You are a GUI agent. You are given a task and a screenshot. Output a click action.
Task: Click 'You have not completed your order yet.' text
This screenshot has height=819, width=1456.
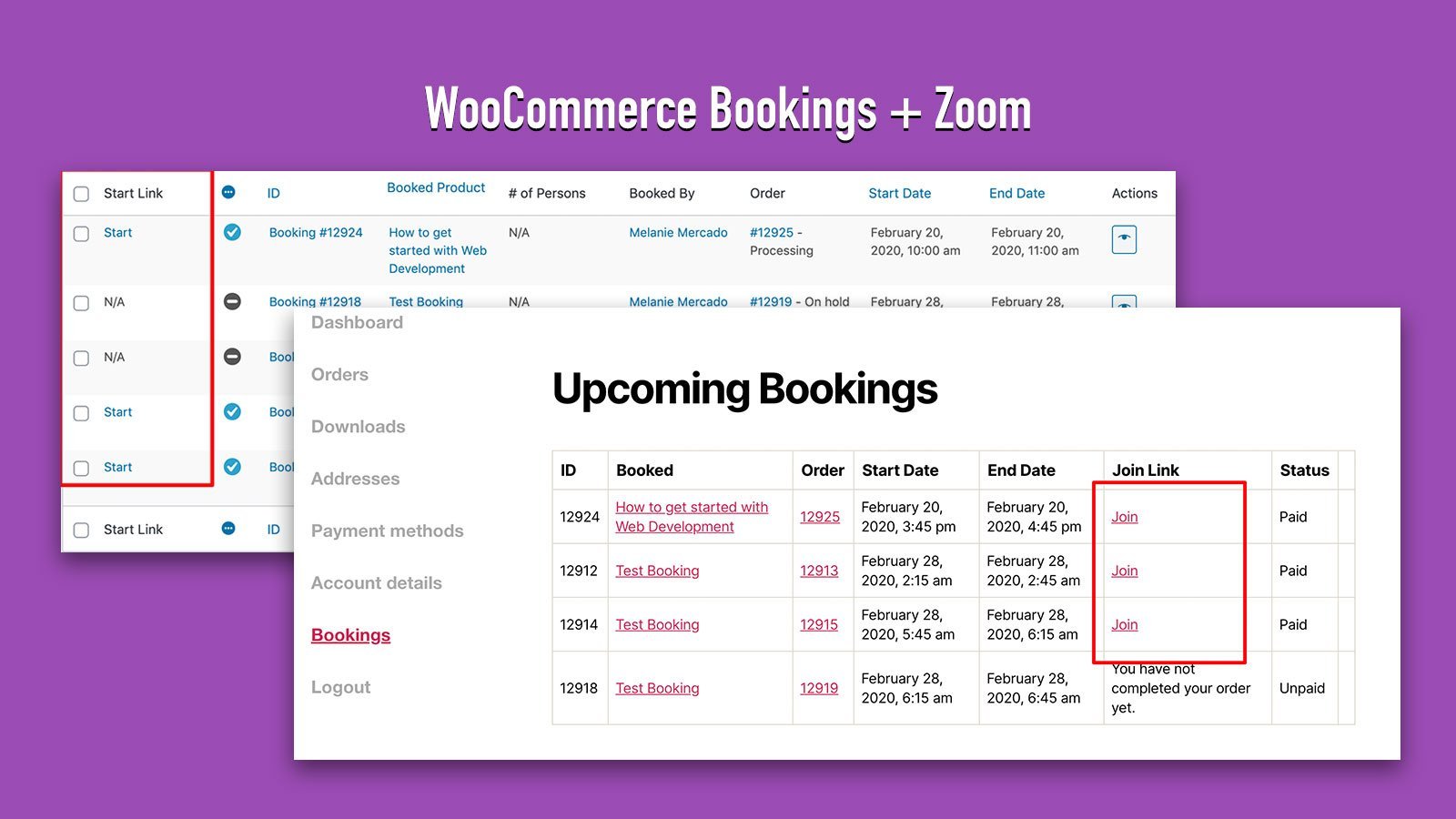click(1180, 688)
